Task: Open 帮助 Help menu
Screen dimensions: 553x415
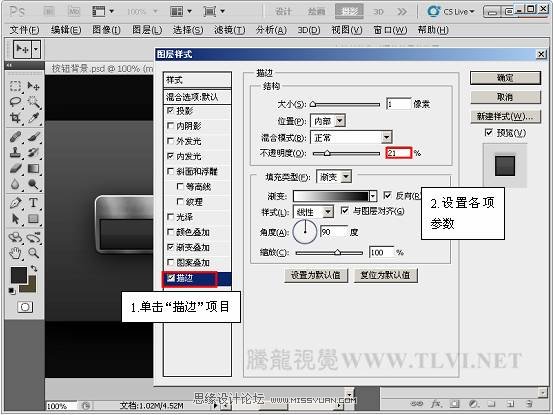Action: tap(433, 30)
